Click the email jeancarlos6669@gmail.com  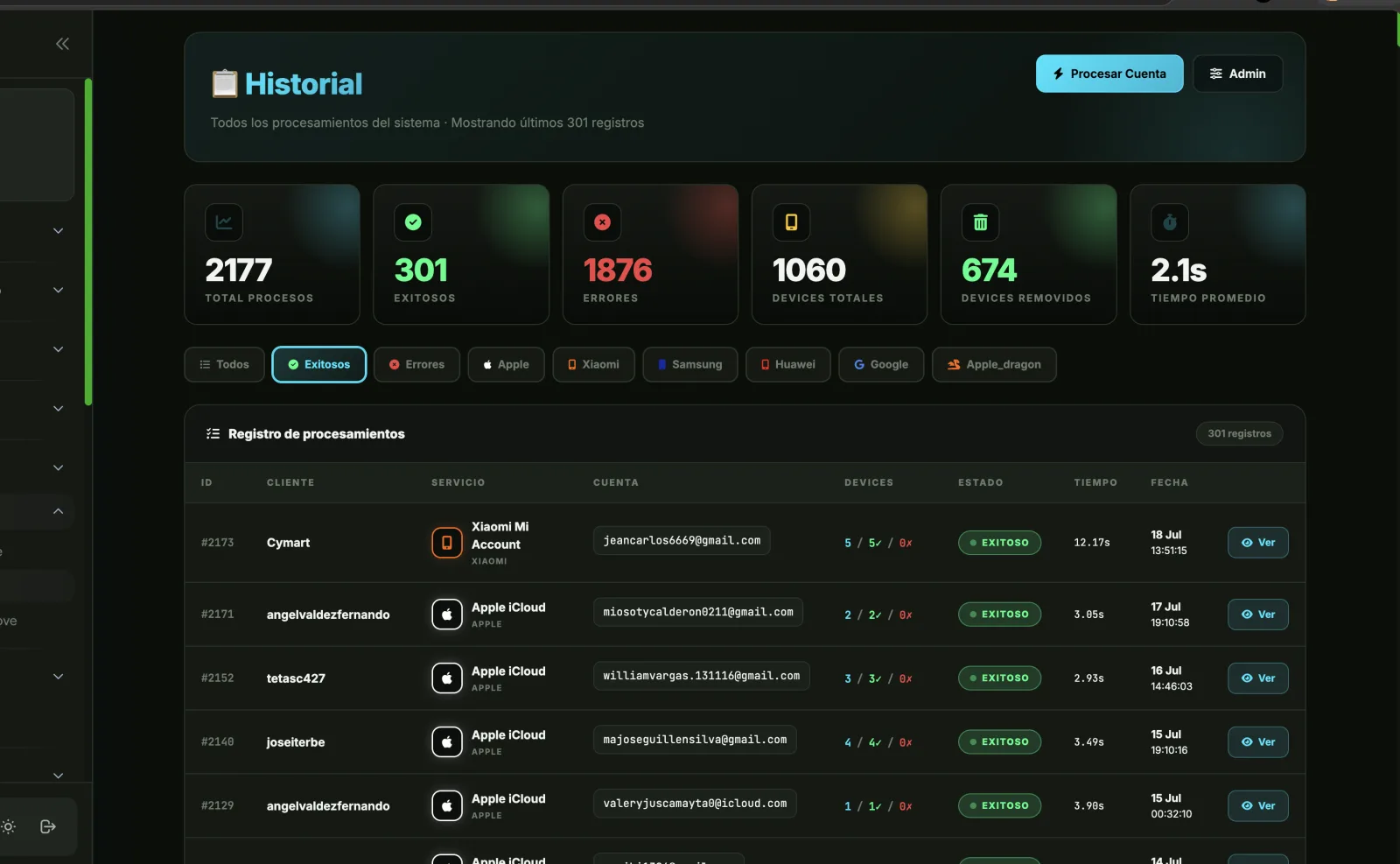click(x=682, y=541)
